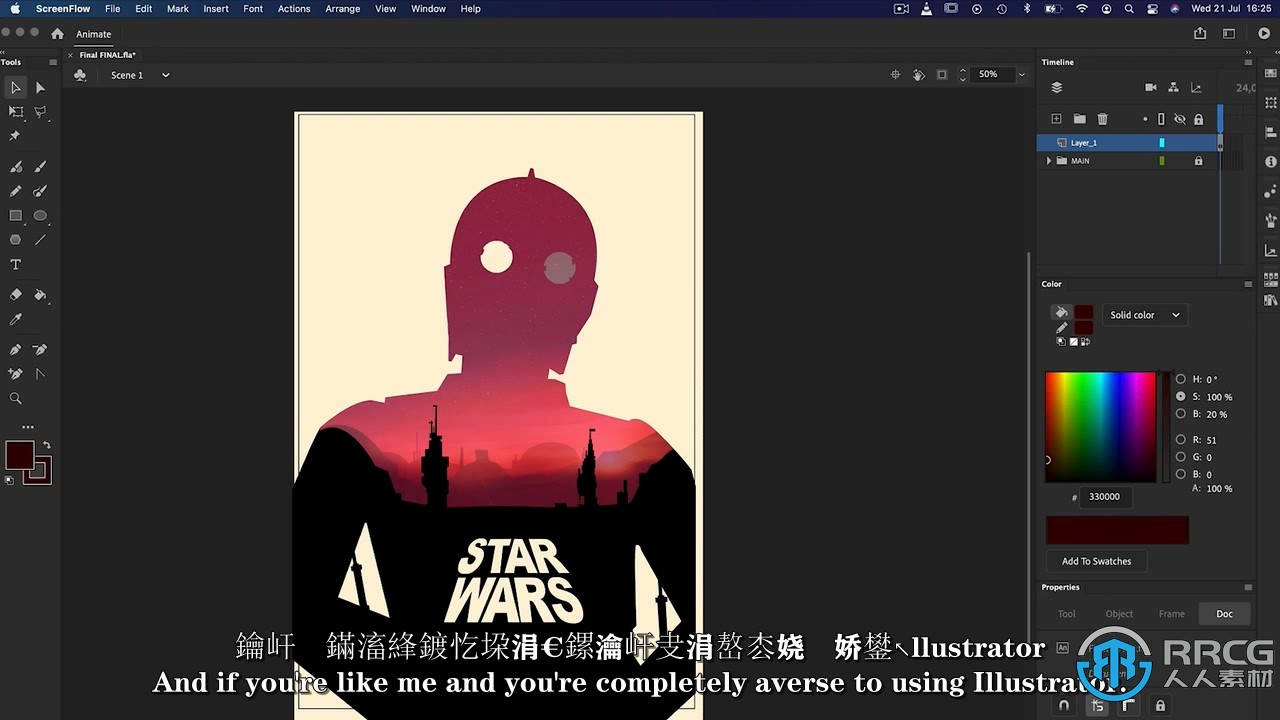1280x720 pixels.
Task: Open the Final FINAL.fla document tab
Action: [107, 55]
